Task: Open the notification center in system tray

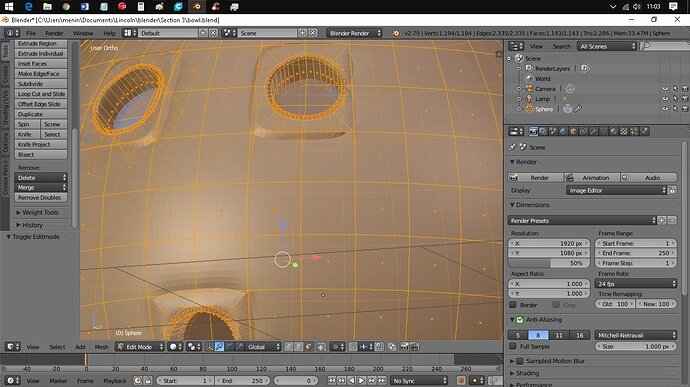Action: [x=673, y=7]
